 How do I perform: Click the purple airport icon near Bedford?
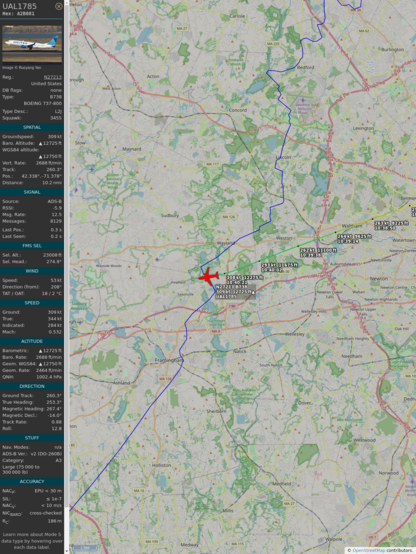pyautogui.click(x=303, y=101)
